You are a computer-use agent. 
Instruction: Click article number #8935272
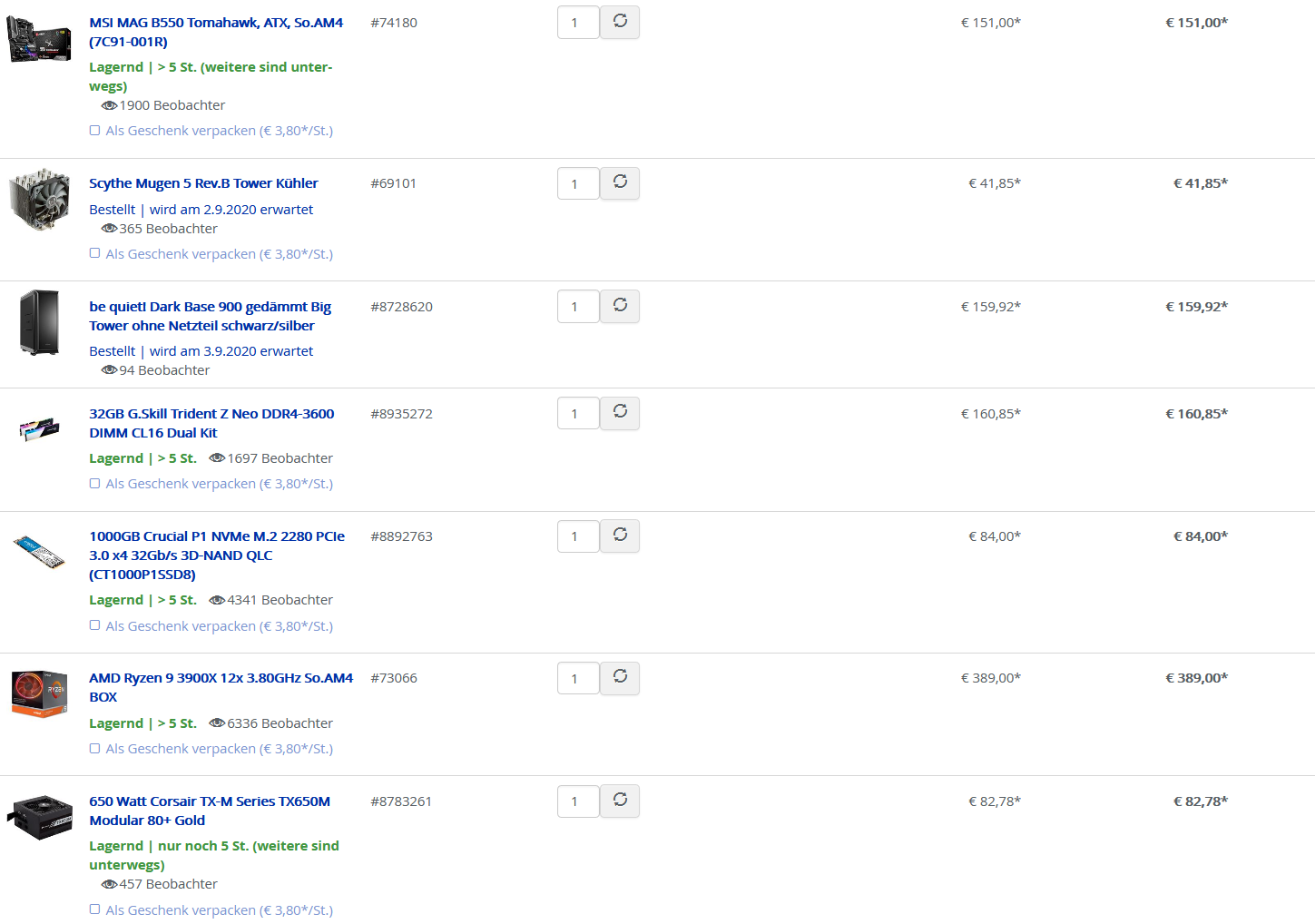[x=401, y=414]
